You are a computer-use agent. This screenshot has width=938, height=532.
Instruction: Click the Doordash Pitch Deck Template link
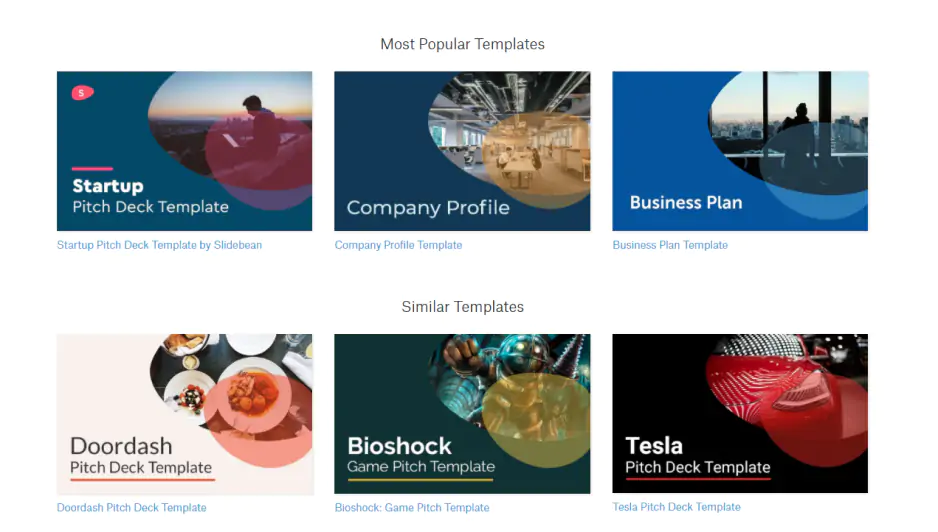[x=131, y=508]
